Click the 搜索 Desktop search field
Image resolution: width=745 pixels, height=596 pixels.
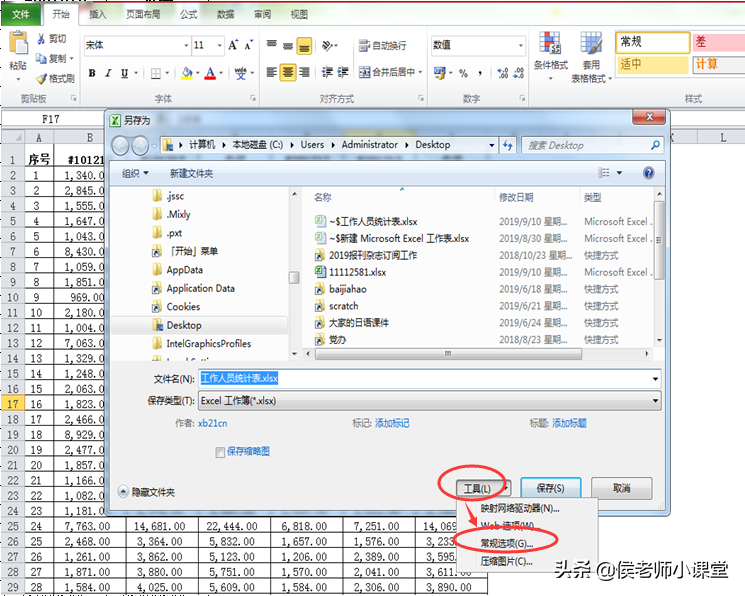click(592, 145)
